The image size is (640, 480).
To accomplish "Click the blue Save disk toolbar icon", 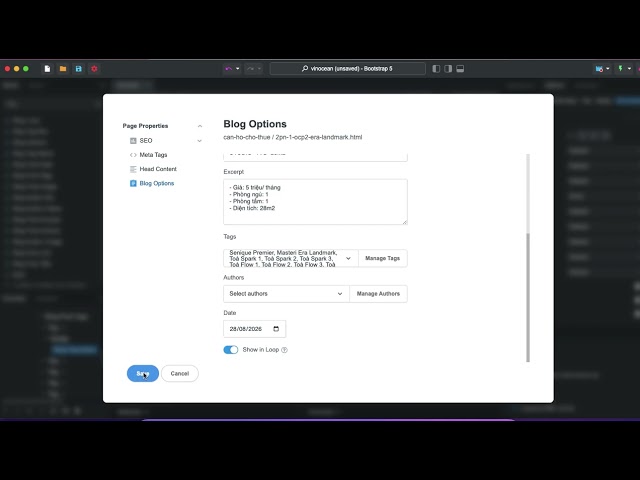I will pos(78,69).
